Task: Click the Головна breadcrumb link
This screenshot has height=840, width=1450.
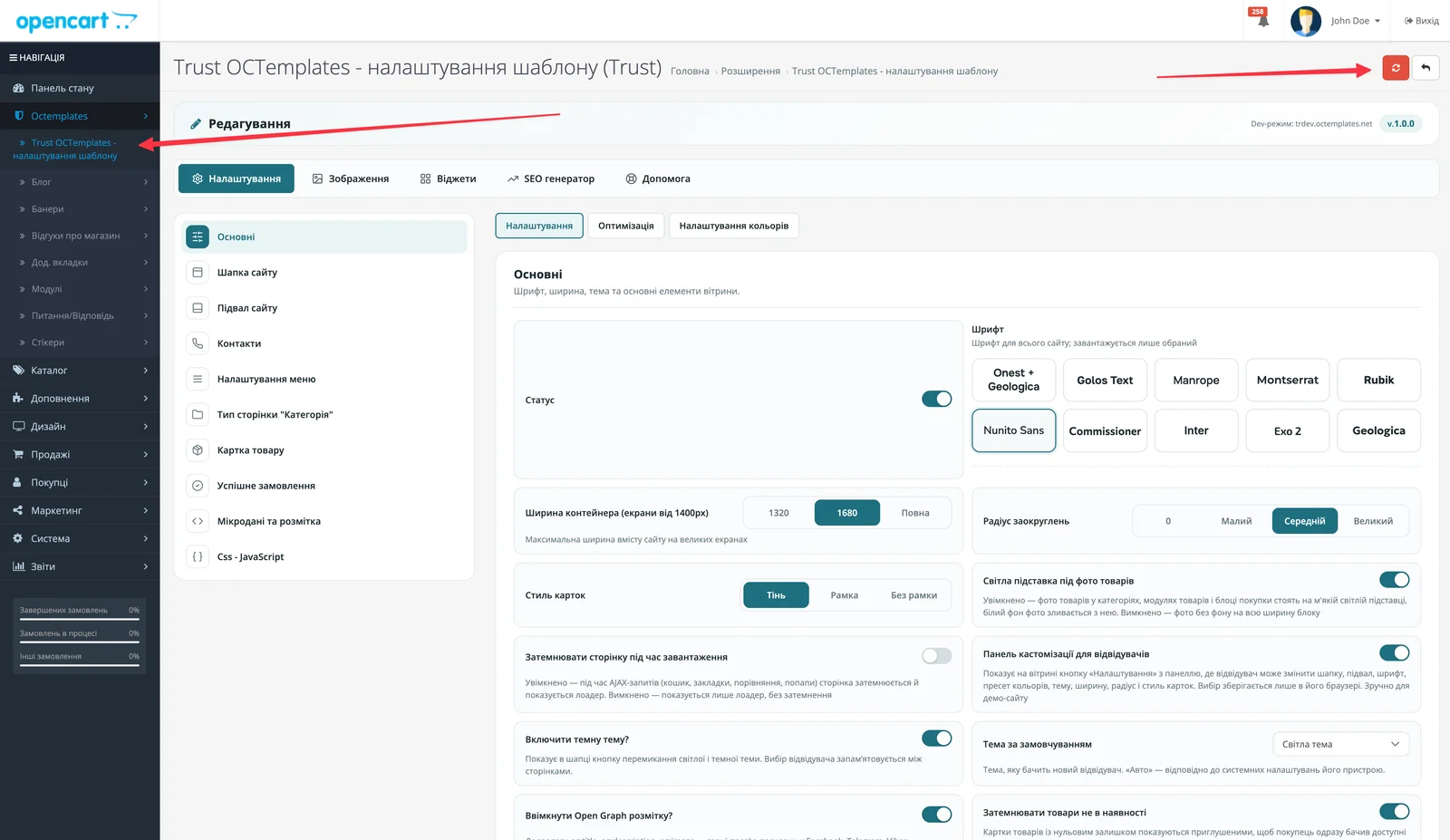Action: 690,72
